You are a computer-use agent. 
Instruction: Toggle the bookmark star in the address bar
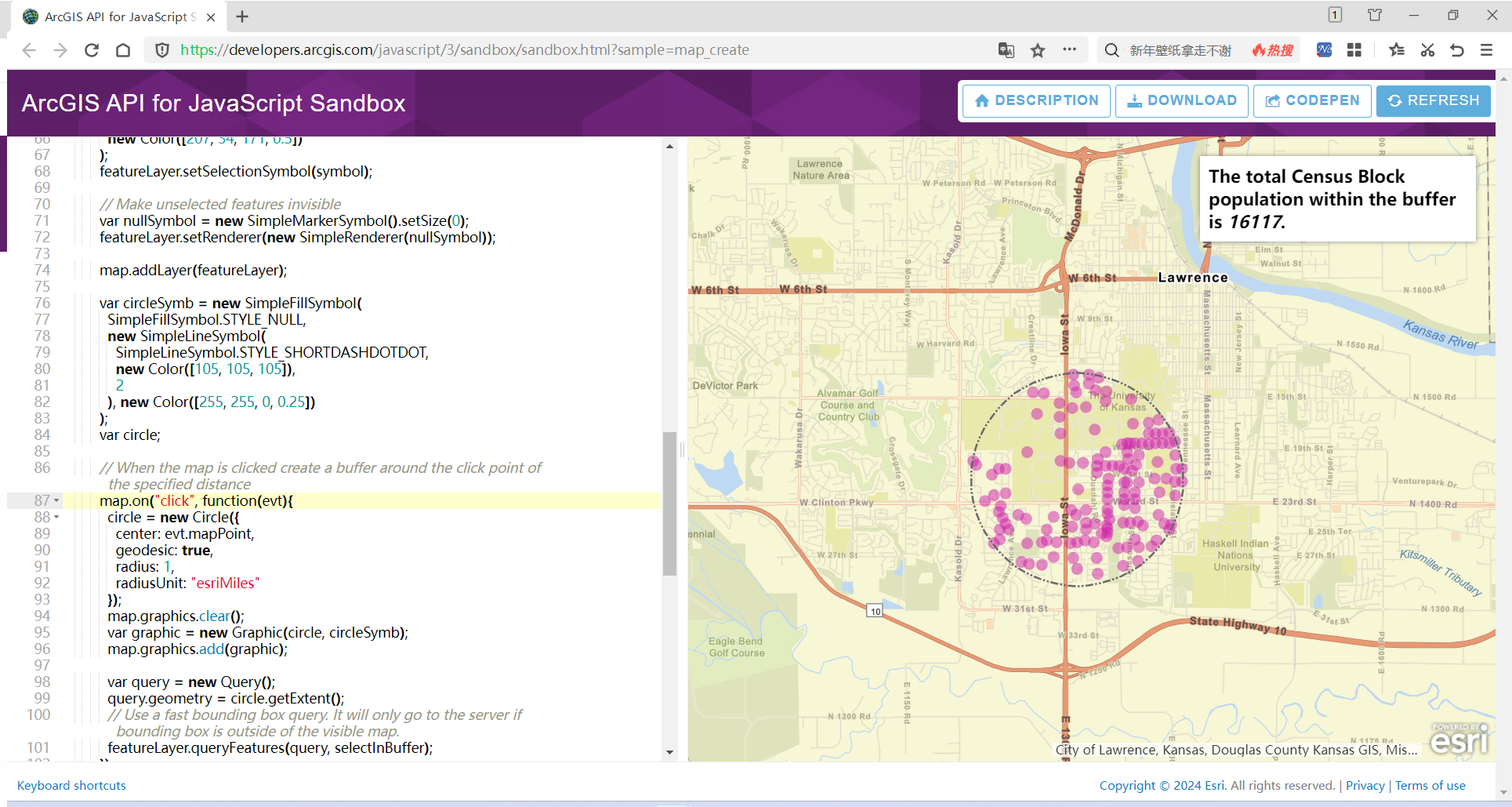tap(1038, 49)
